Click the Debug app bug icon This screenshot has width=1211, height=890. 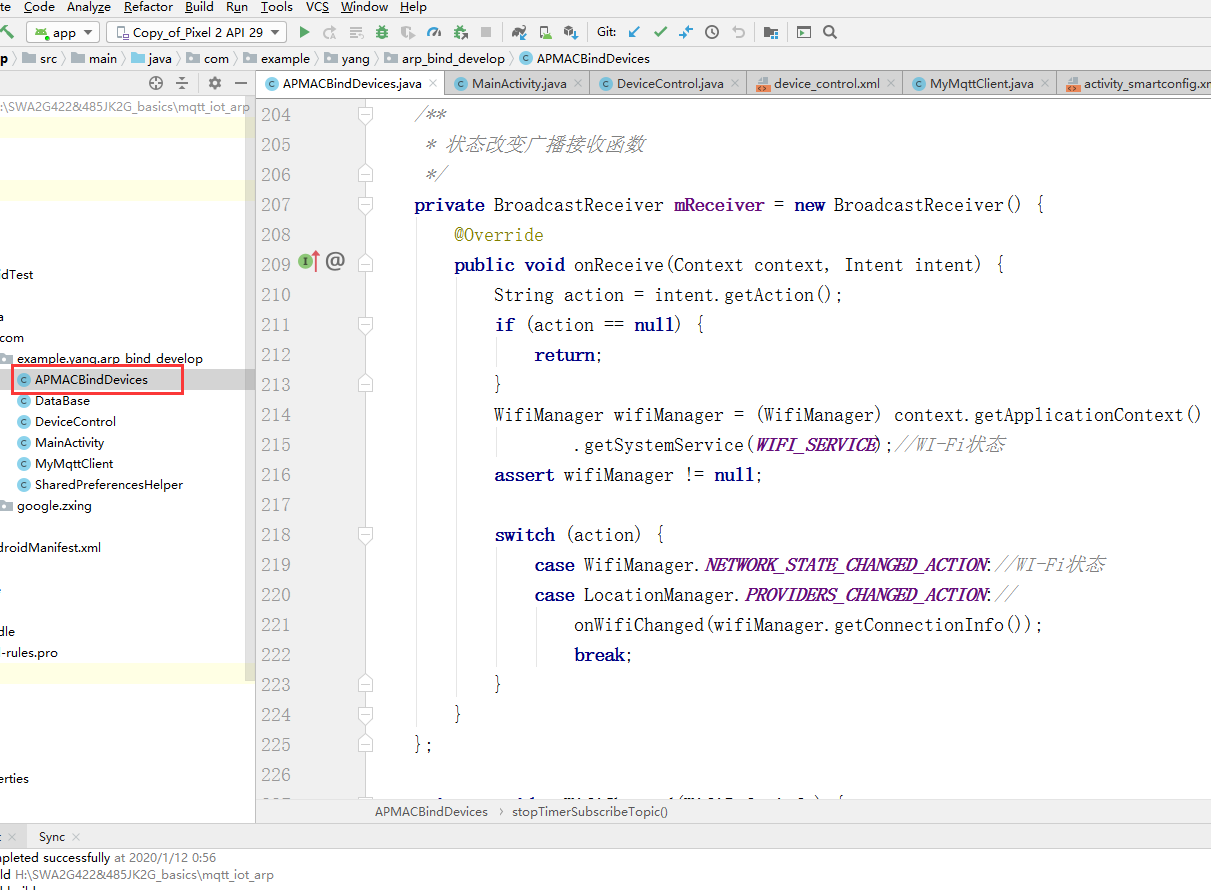click(381, 32)
